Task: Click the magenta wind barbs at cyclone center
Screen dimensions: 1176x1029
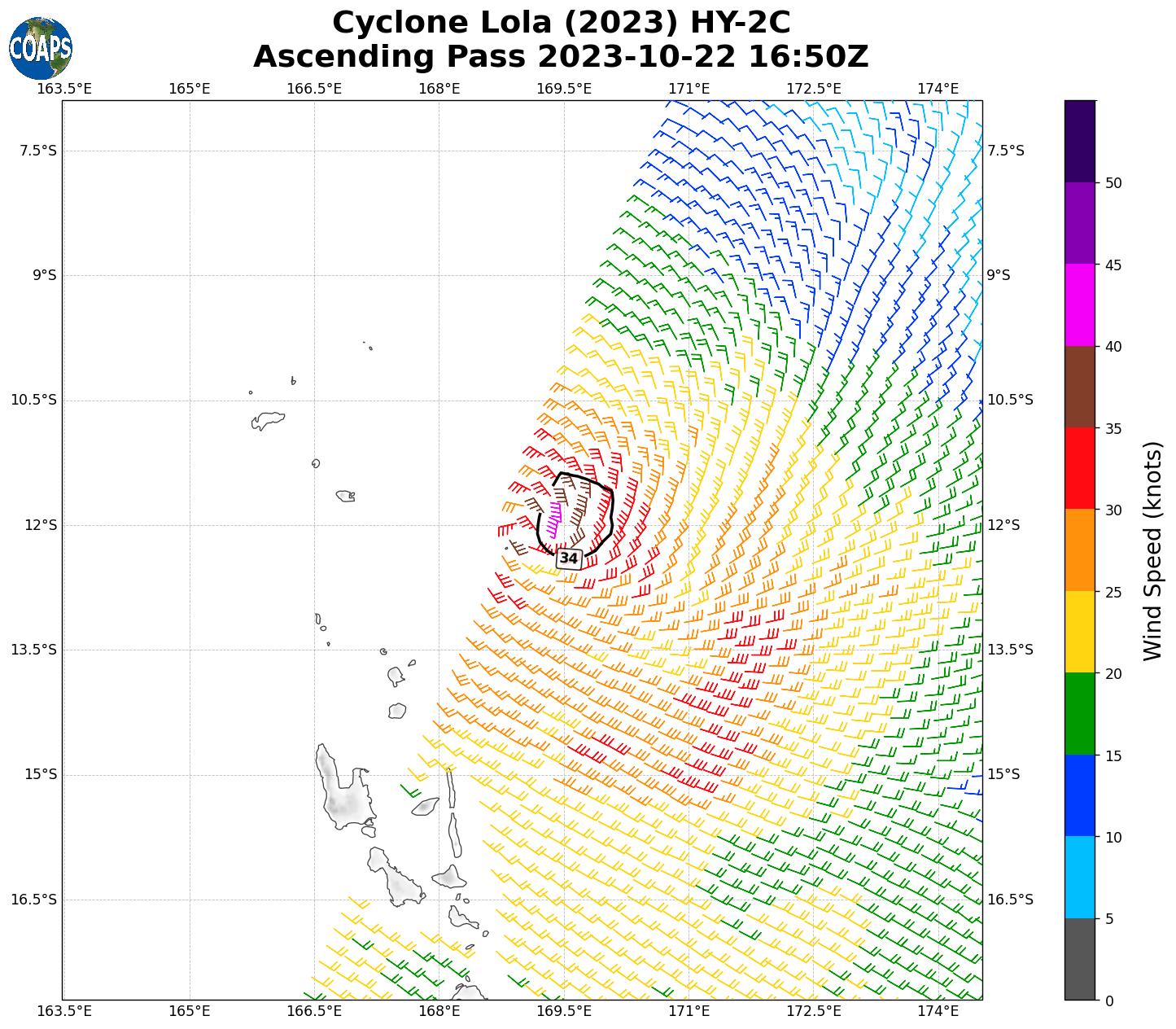Action: click(554, 519)
